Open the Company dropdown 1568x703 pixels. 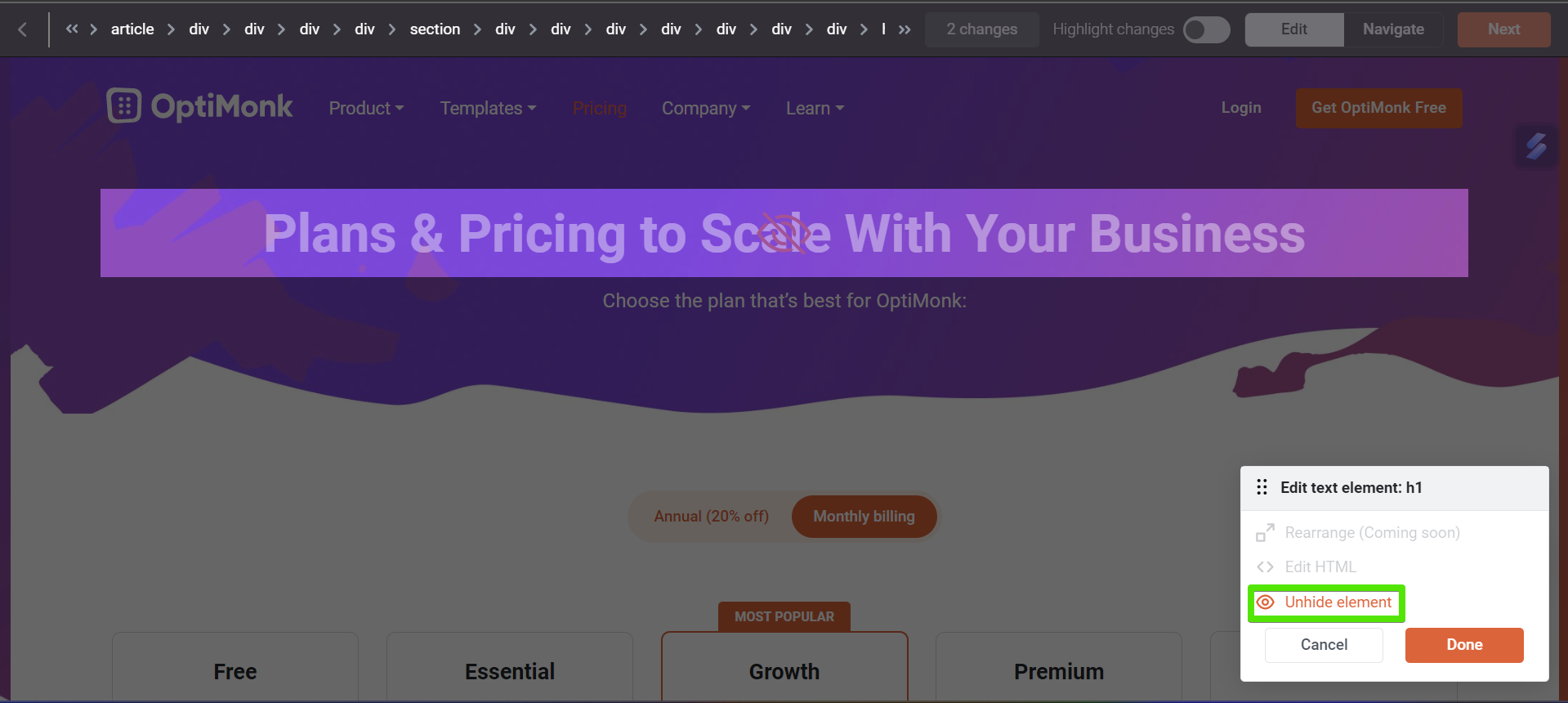pyautogui.click(x=706, y=109)
